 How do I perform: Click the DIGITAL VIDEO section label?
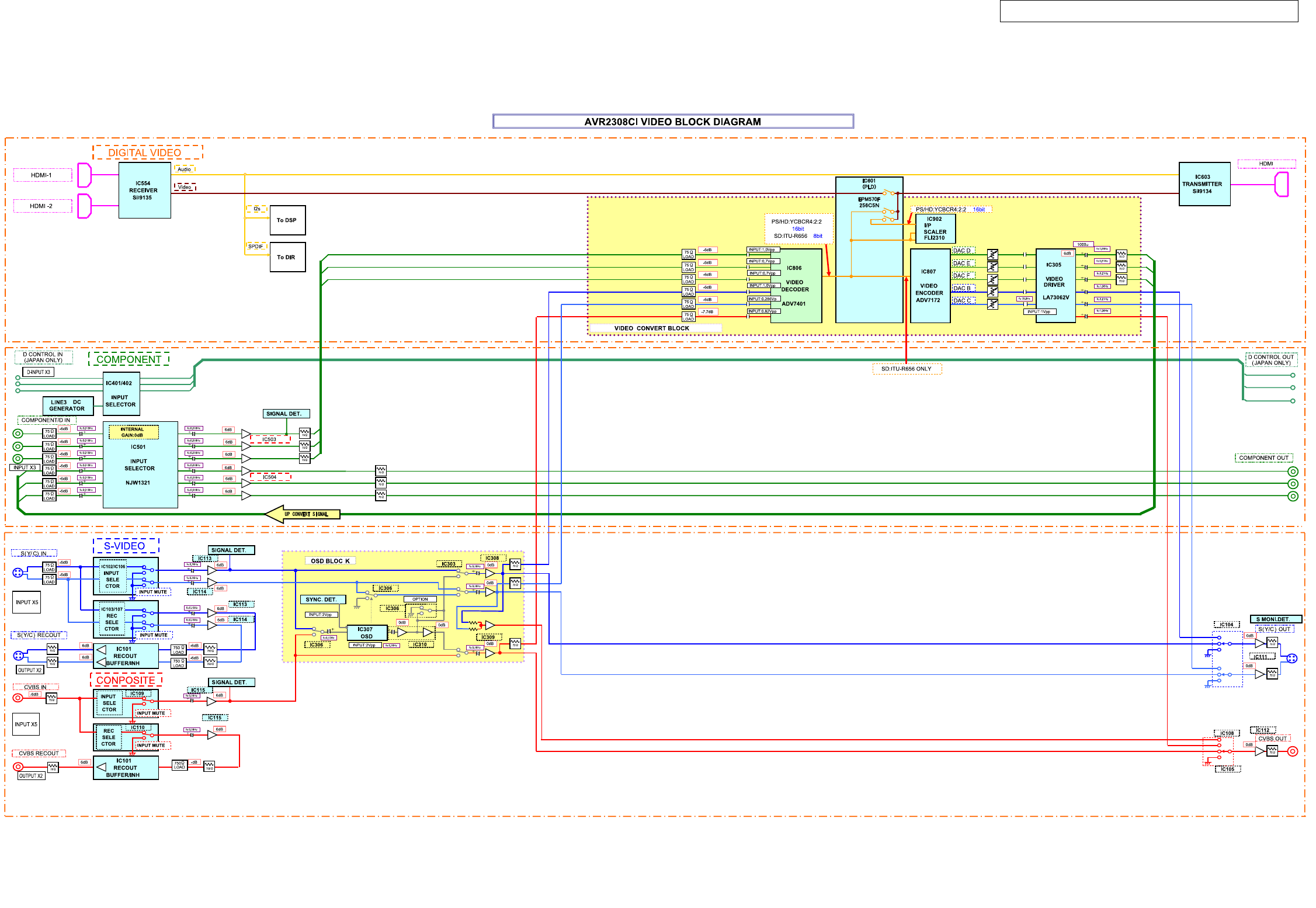tap(147, 153)
